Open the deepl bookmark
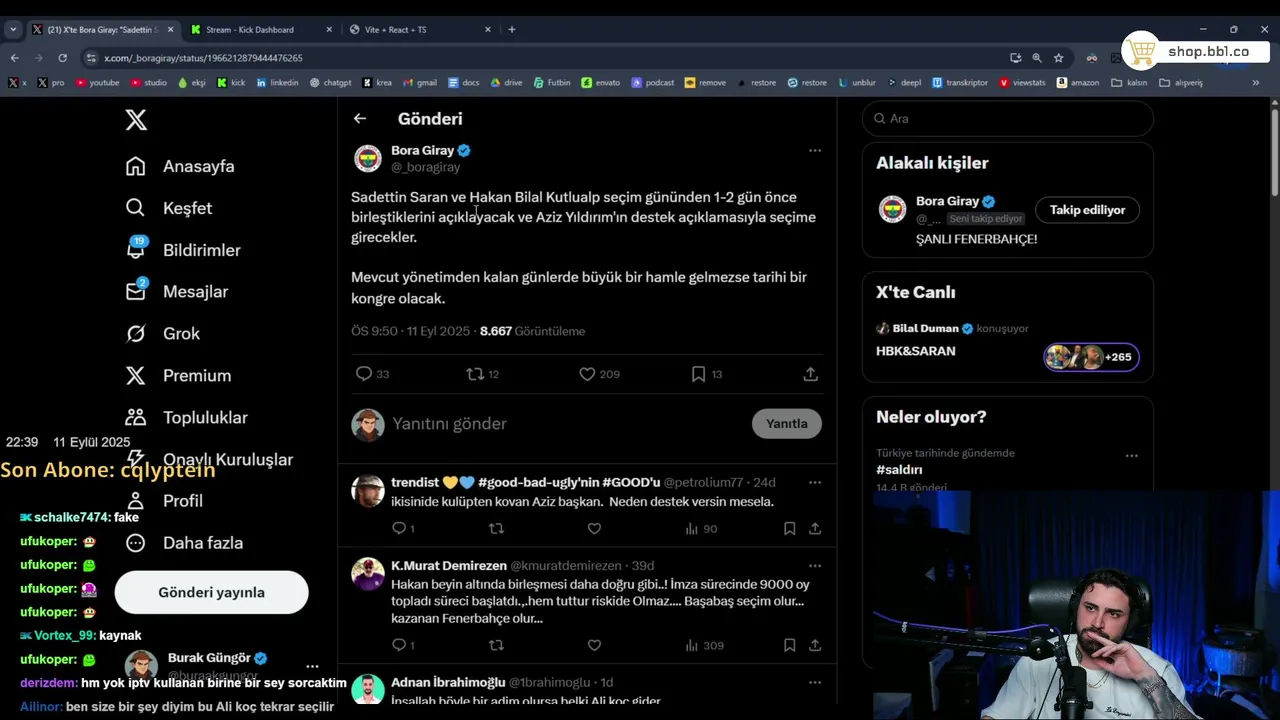 (904, 83)
